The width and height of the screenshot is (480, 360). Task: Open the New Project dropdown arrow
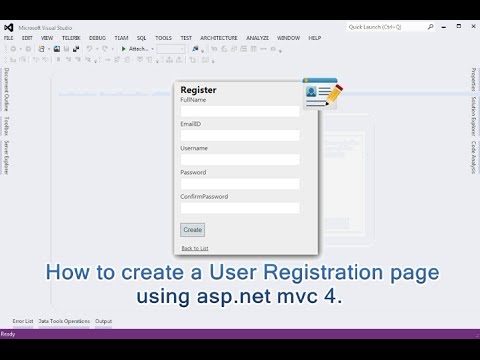[x=49, y=49]
